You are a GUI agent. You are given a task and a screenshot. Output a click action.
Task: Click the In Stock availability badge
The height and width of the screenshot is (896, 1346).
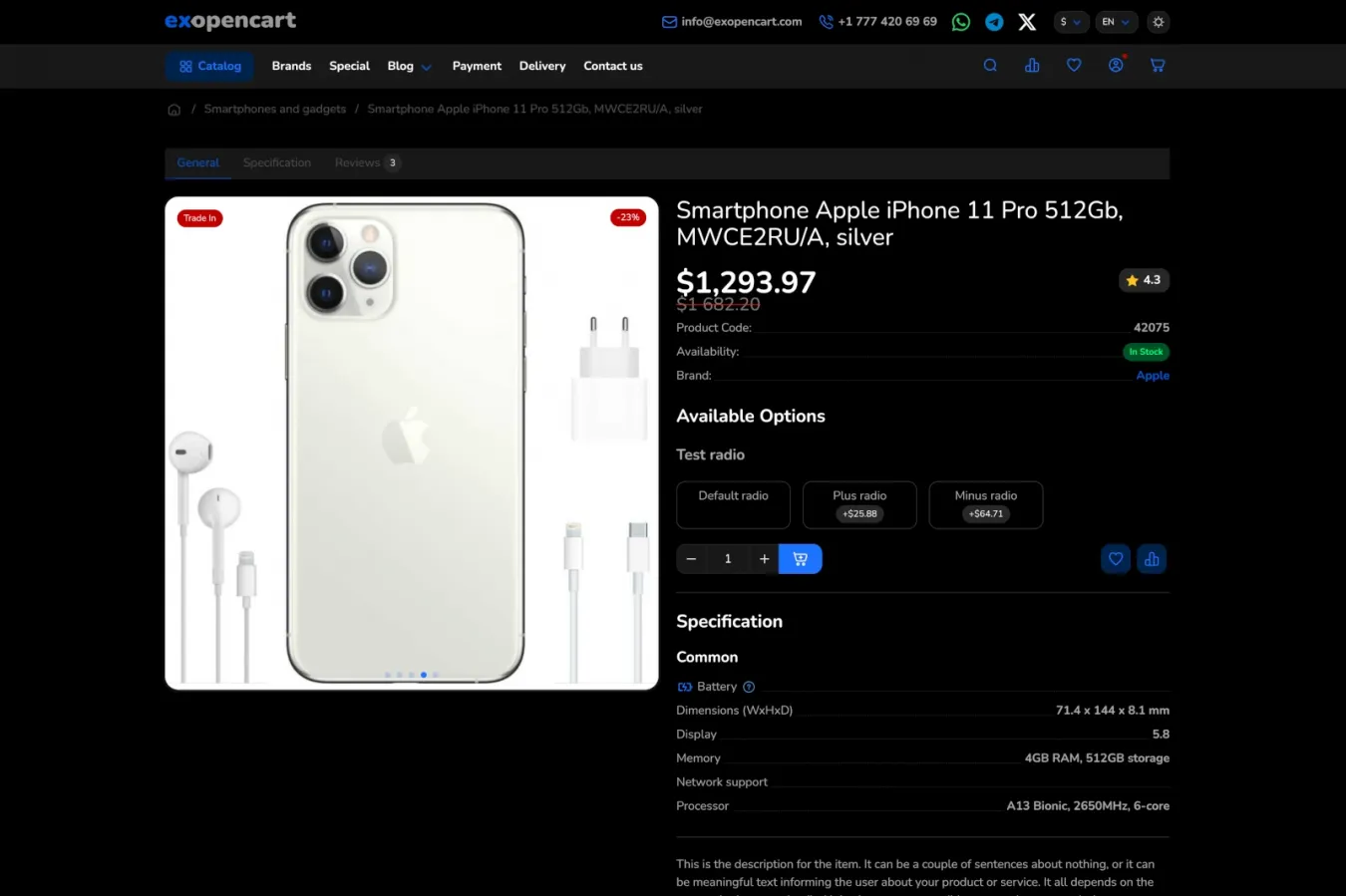coord(1146,352)
